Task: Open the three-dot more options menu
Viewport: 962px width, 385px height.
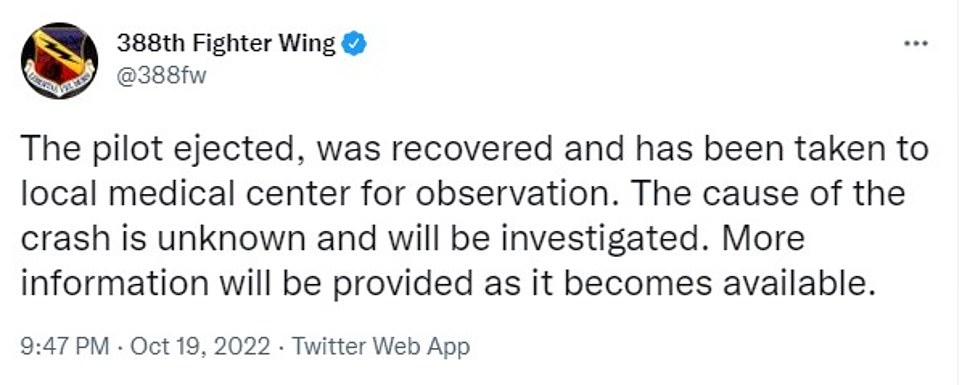Action: (x=917, y=44)
